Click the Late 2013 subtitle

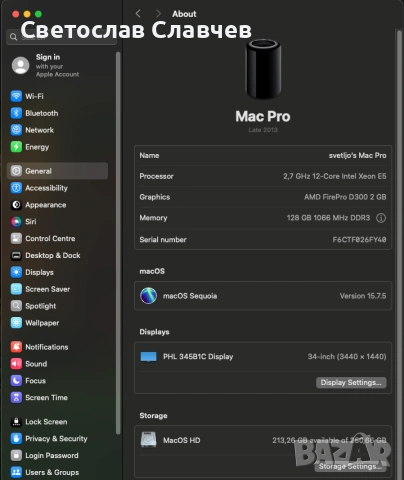tap(263, 130)
